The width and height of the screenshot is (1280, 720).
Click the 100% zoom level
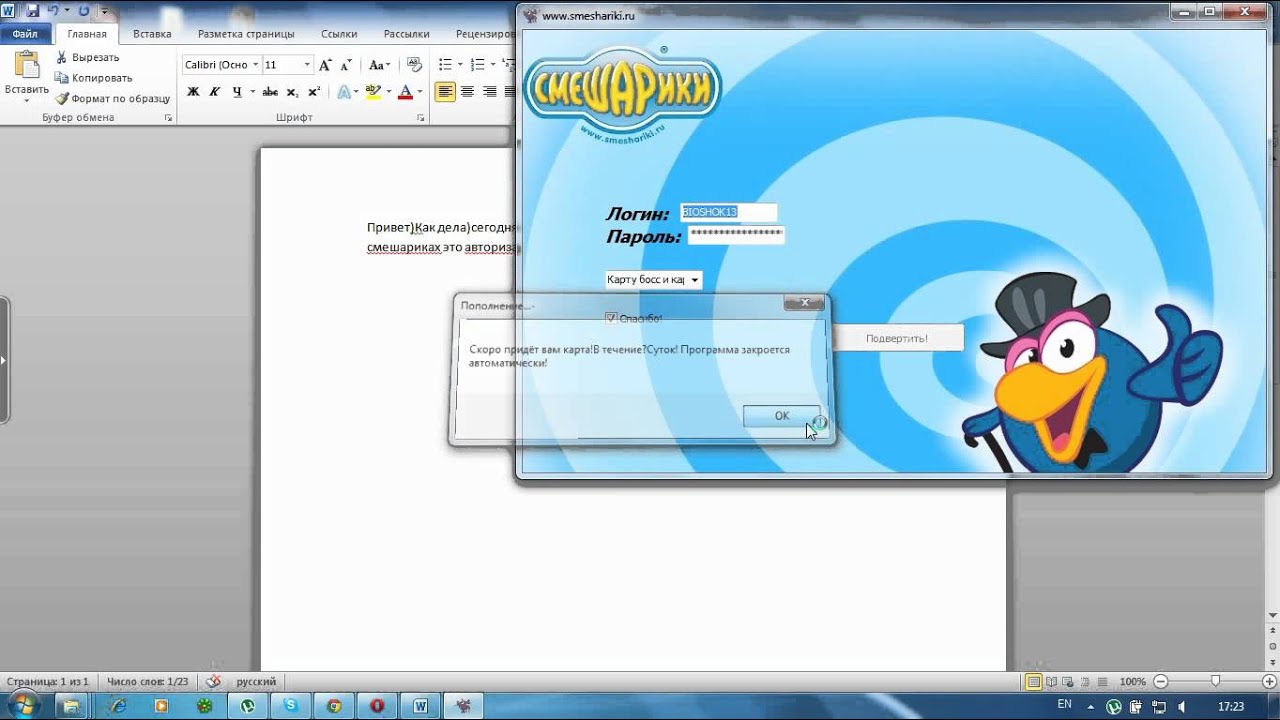click(x=1132, y=682)
